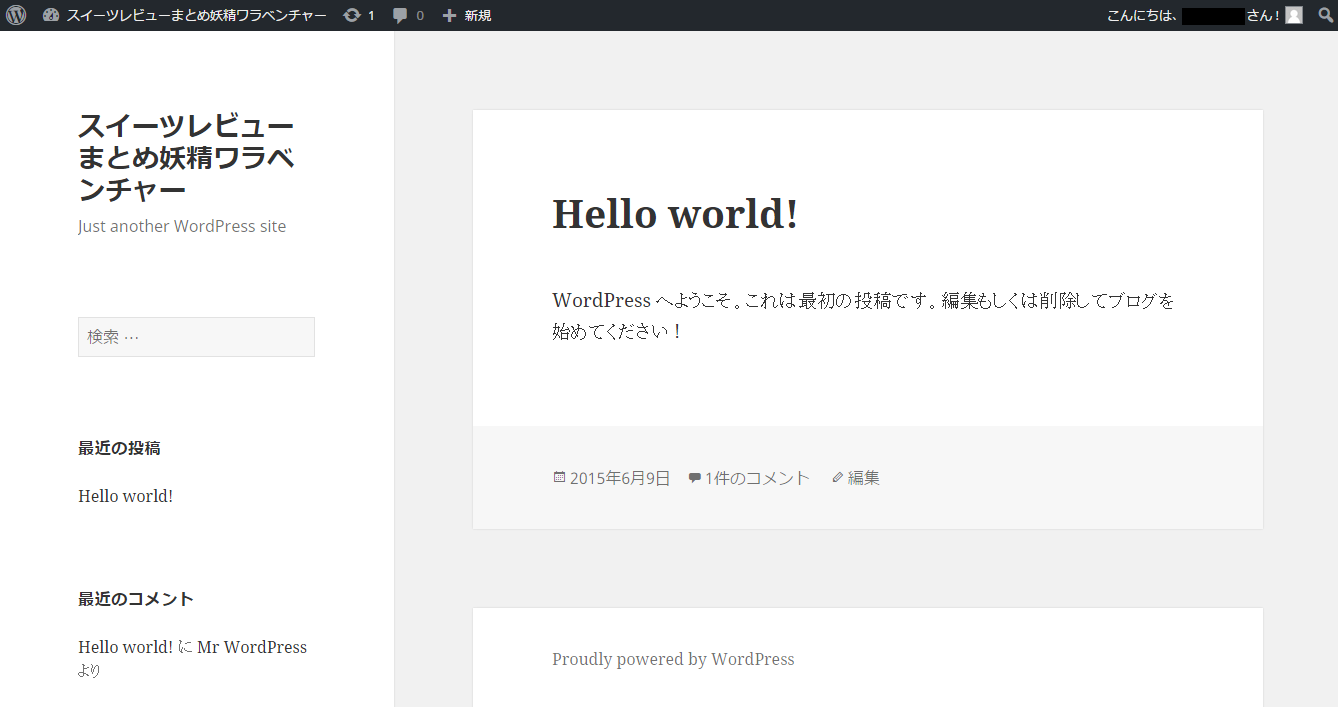Open the Mr WordPress commenter link
The width and height of the screenshot is (1338, 707).
pyautogui.click(x=252, y=647)
